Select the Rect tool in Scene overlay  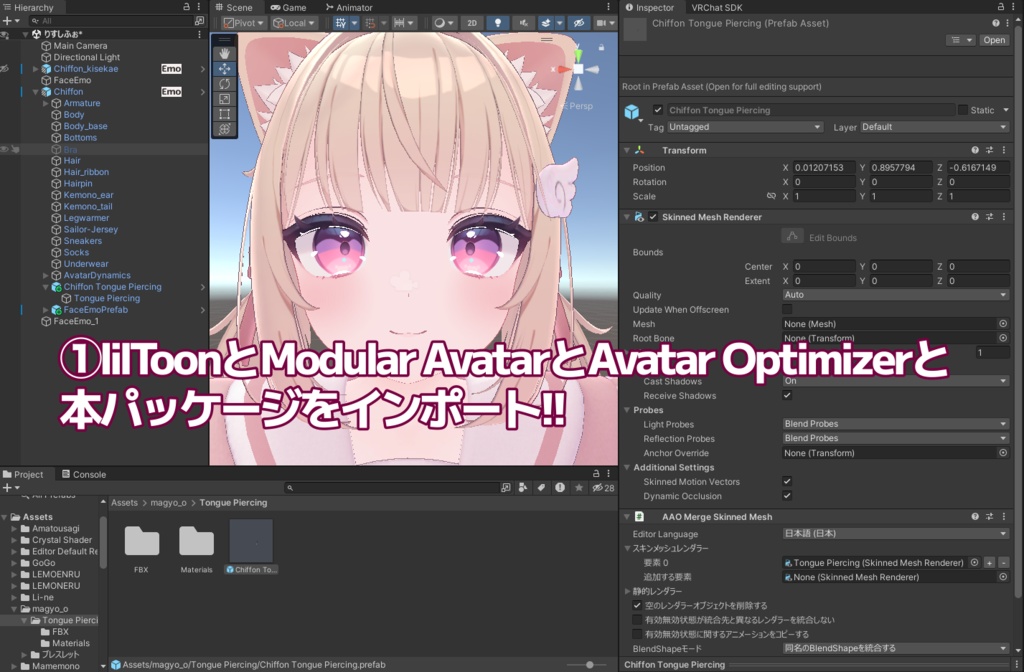coord(224,114)
